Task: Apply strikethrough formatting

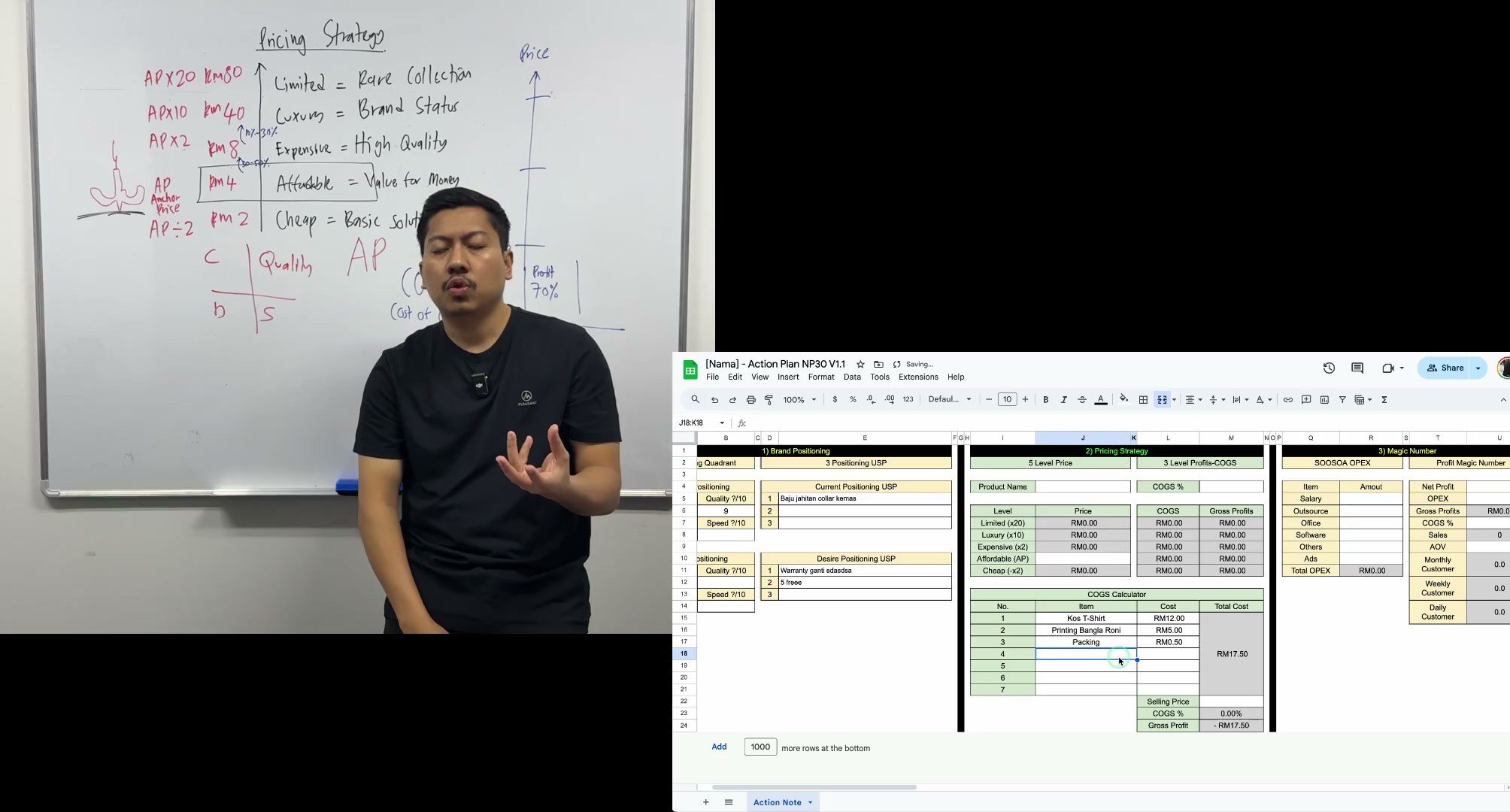Action: [x=1082, y=400]
